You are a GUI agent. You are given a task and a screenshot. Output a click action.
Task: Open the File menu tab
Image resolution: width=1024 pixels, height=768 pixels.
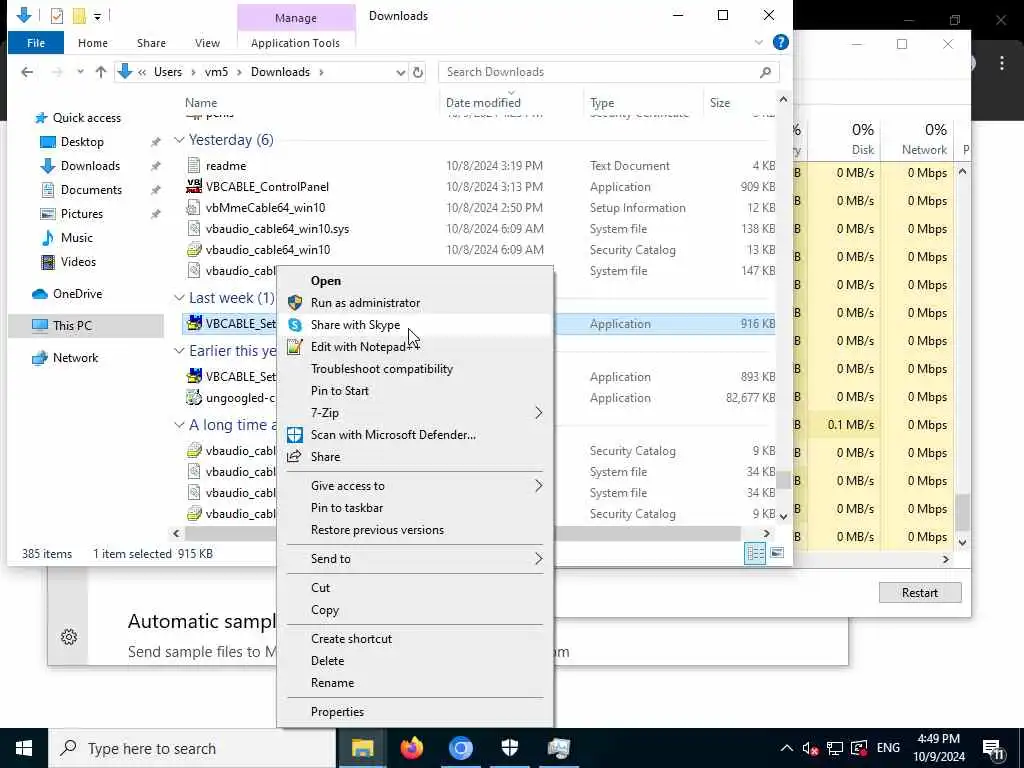pos(36,43)
